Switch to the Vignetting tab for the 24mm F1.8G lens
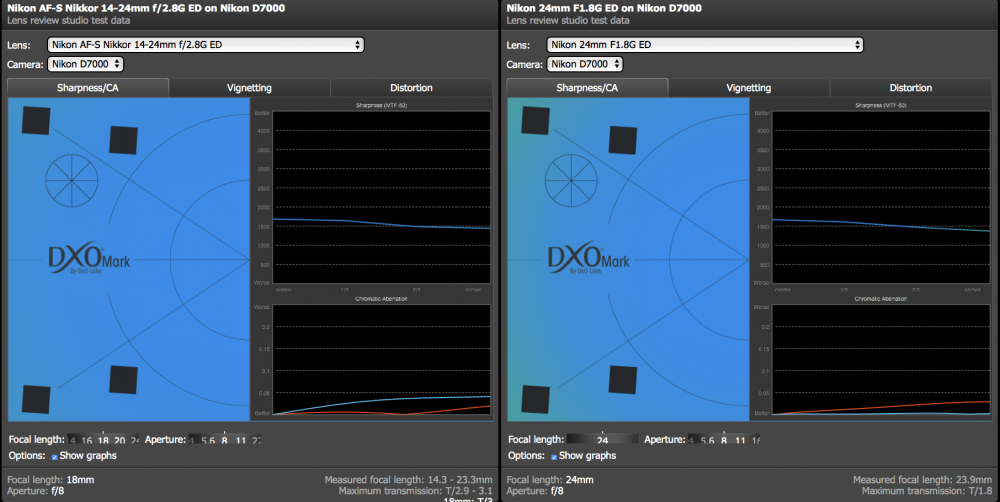This screenshot has width=1000, height=502. point(749,88)
